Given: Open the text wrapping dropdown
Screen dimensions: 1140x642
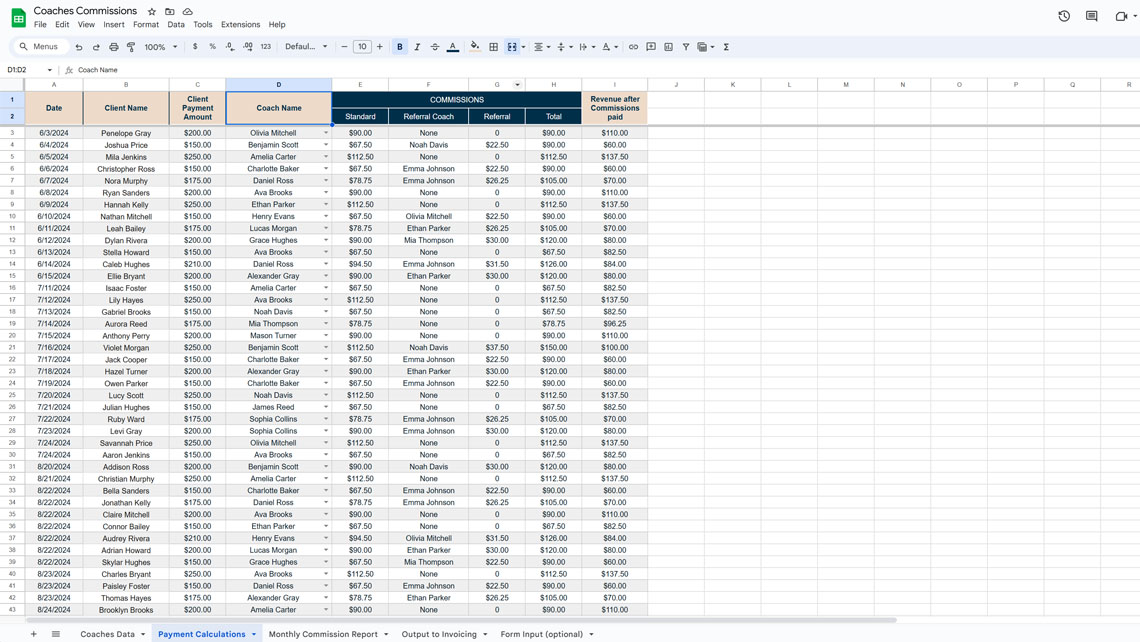Looking at the screenshot, I should (587, 47).
